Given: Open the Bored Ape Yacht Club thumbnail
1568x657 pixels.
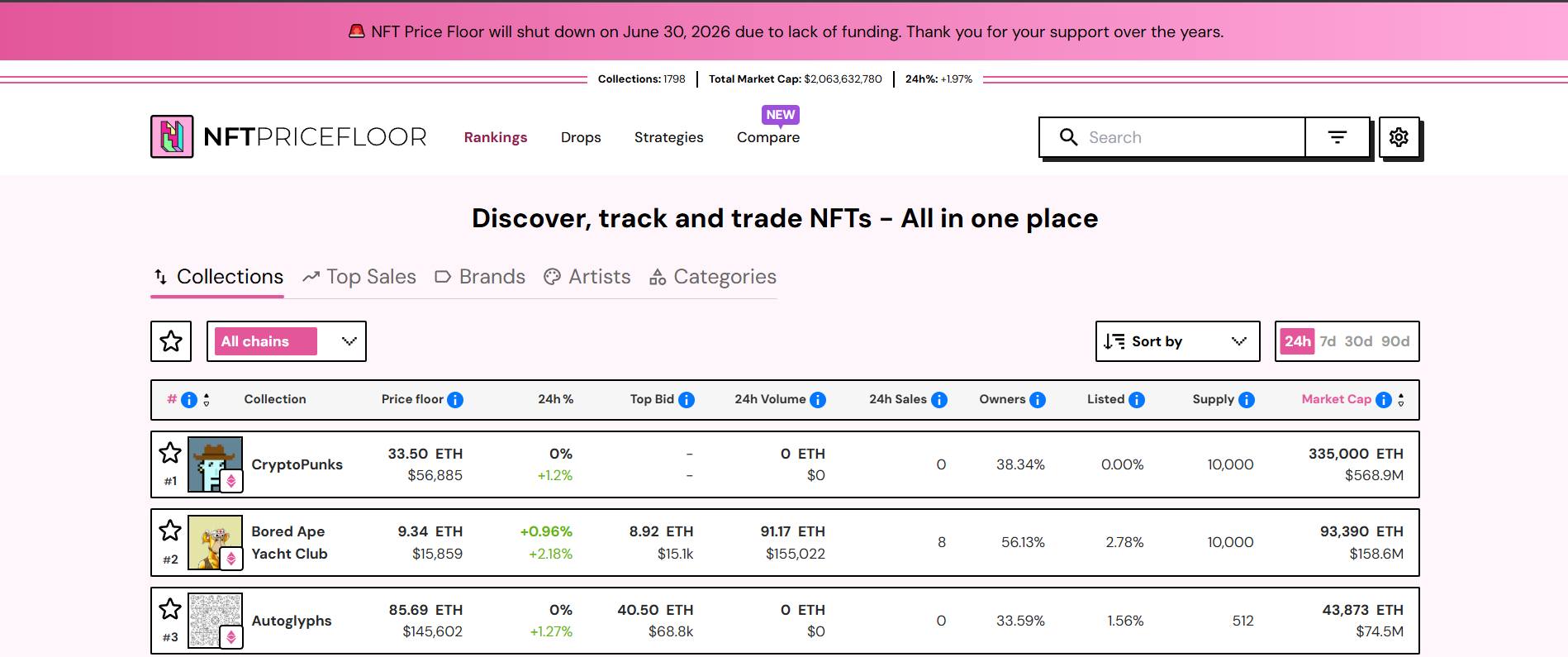Looking at the screenshot, I should tap(216, 542).
